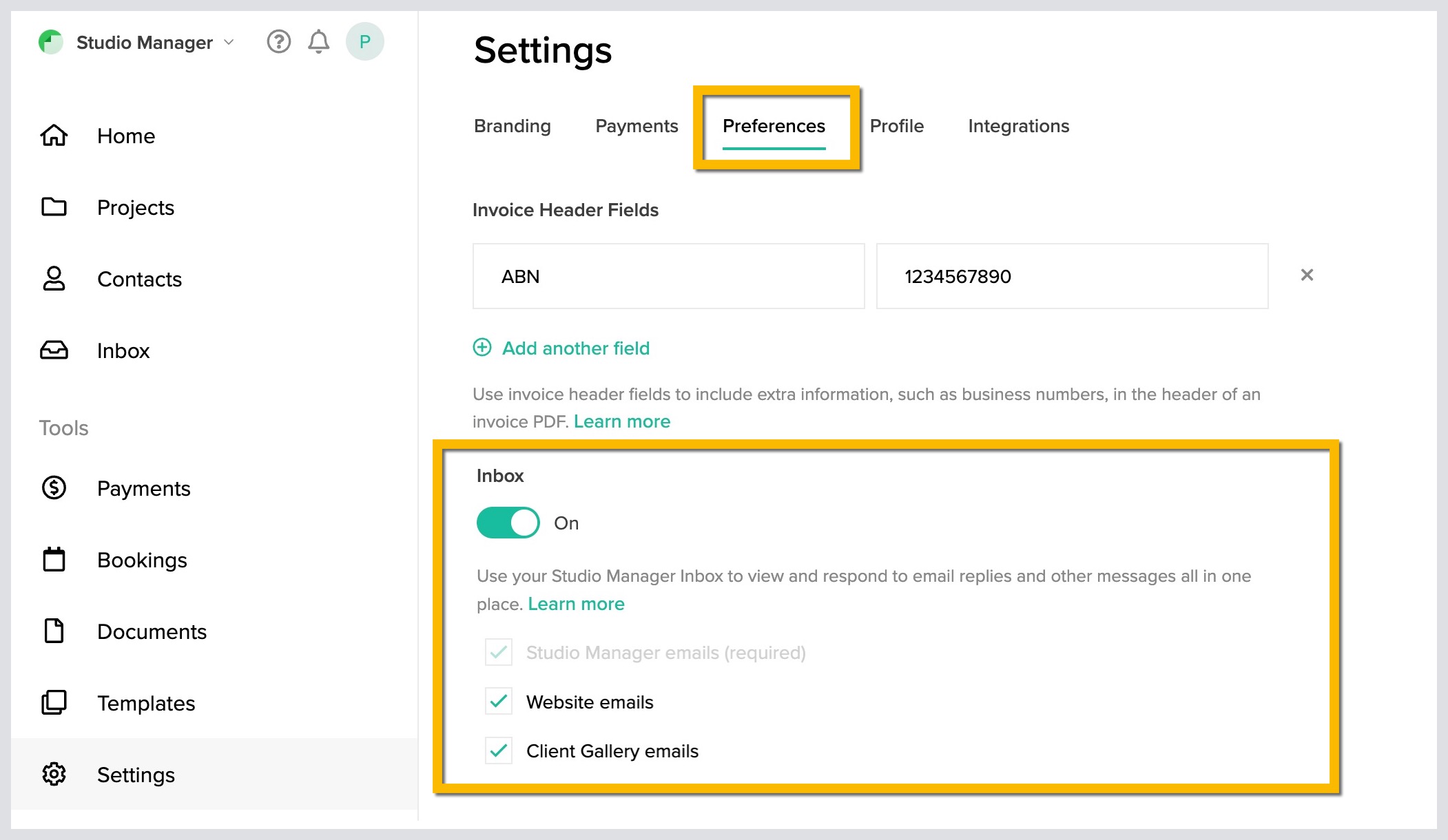Open the help question mark icon
Viewport: 1448px width, 840px height.
point(279,42)
